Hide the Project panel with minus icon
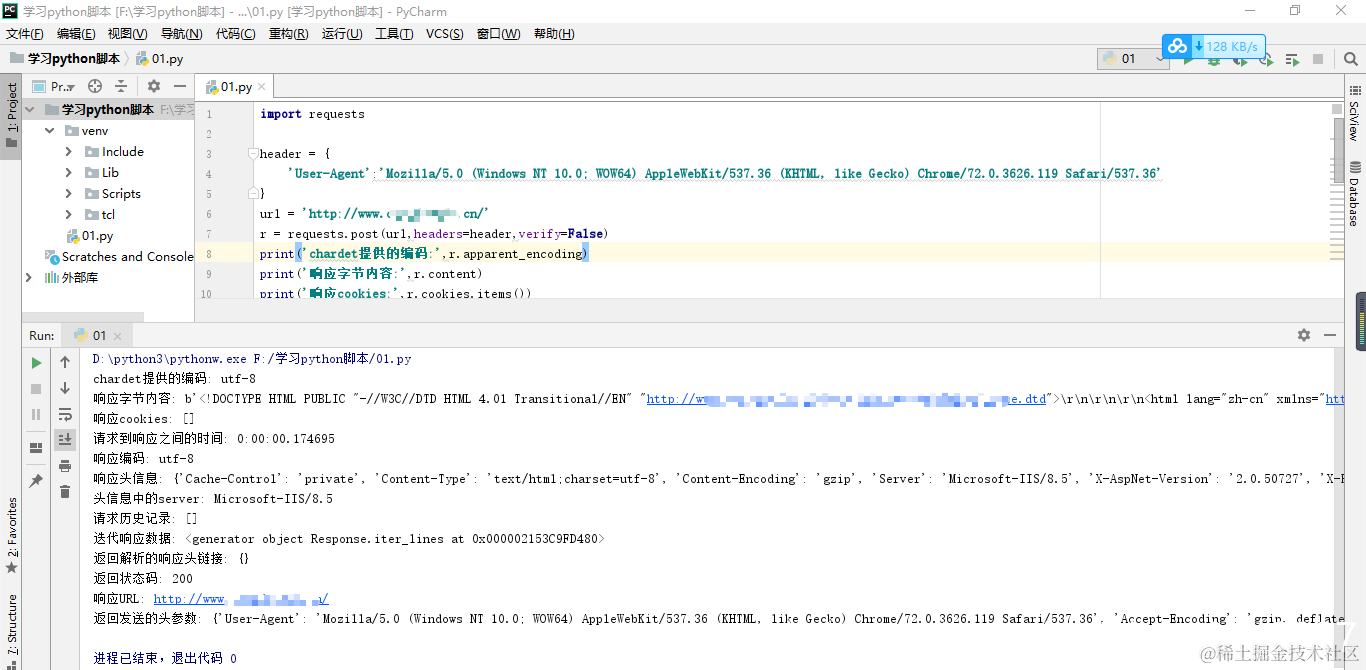Viewport: 1366px width, 670px height. click(x=180, y=86)
